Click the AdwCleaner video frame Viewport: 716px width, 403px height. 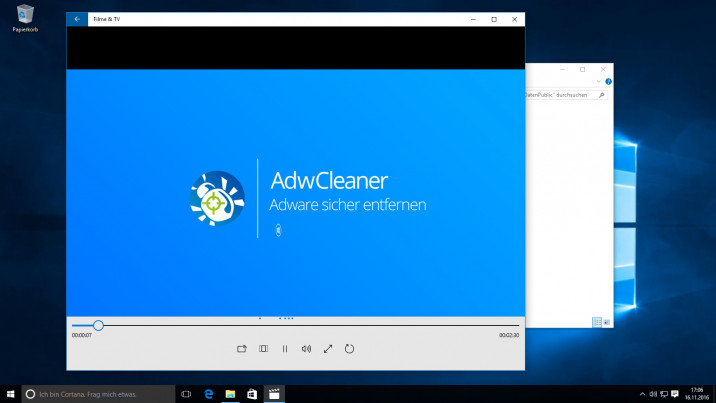[295, 193]
